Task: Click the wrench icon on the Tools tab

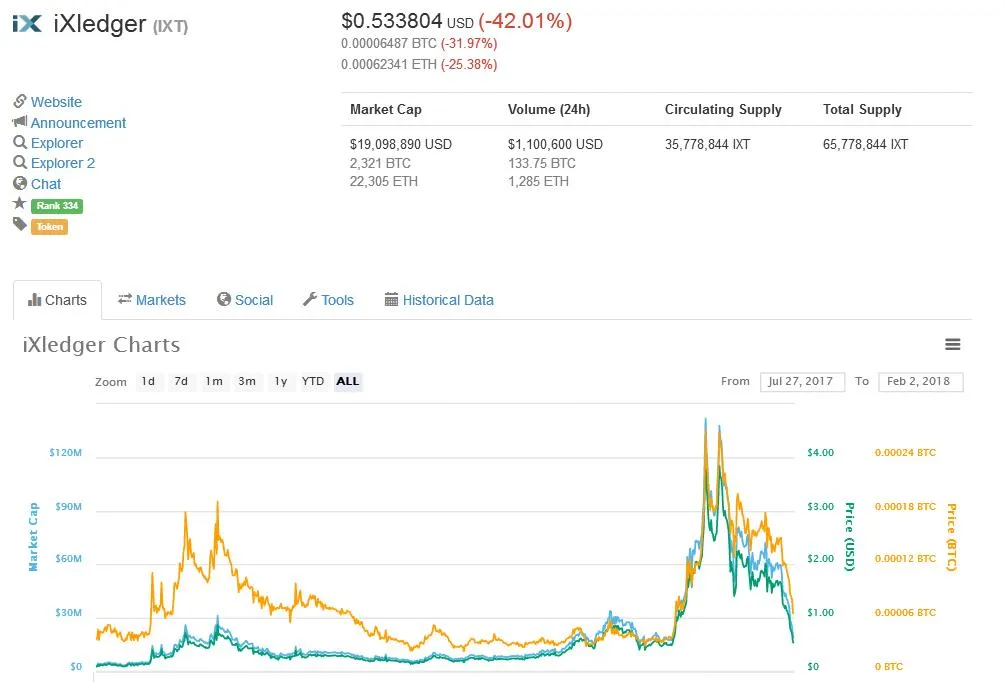Action: click(310, 299)
